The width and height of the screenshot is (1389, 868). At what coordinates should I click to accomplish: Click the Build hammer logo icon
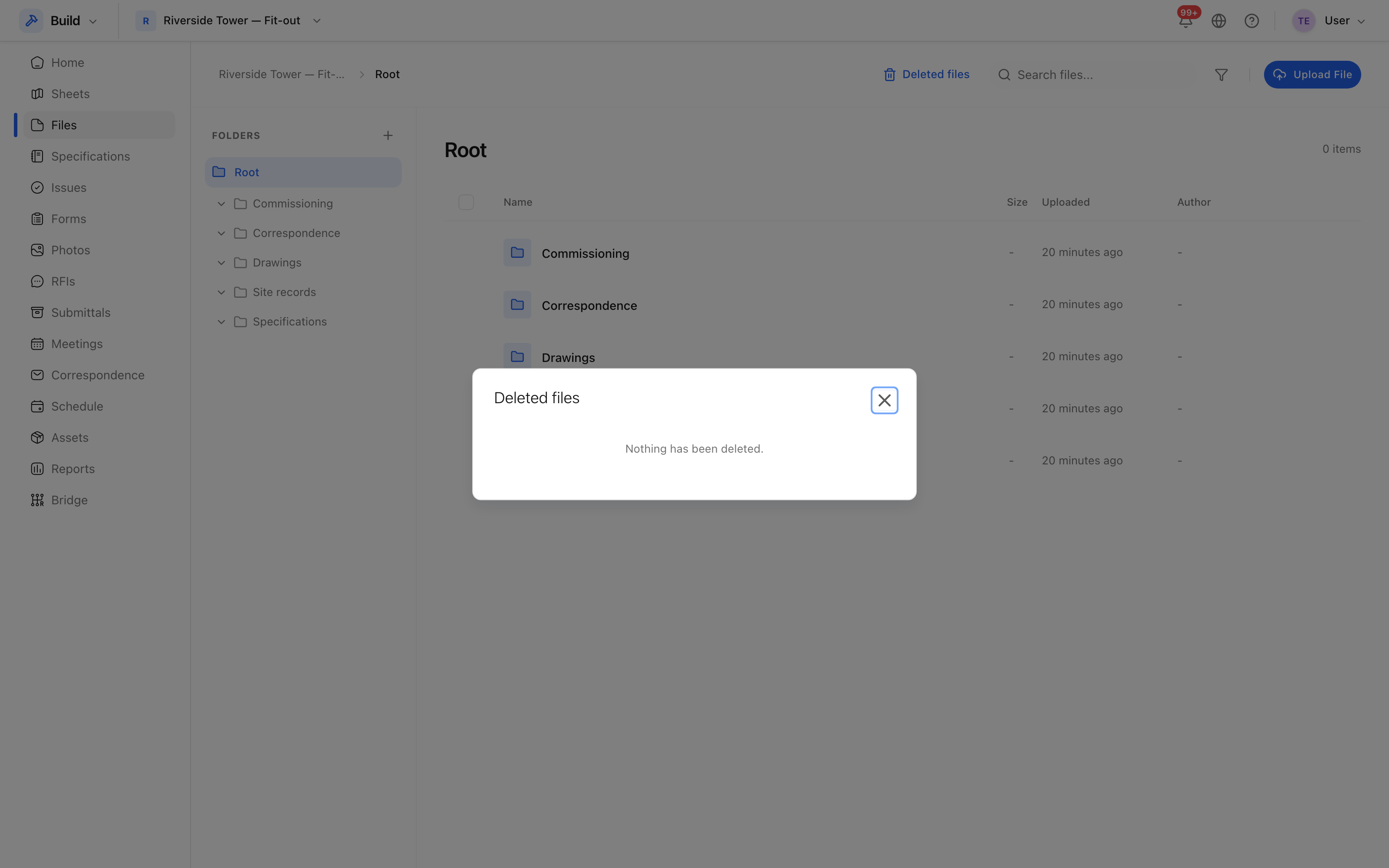(32, 21)
